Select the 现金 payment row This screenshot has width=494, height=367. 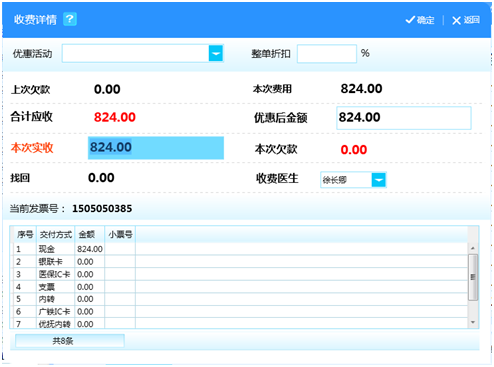tap(240, 249)
